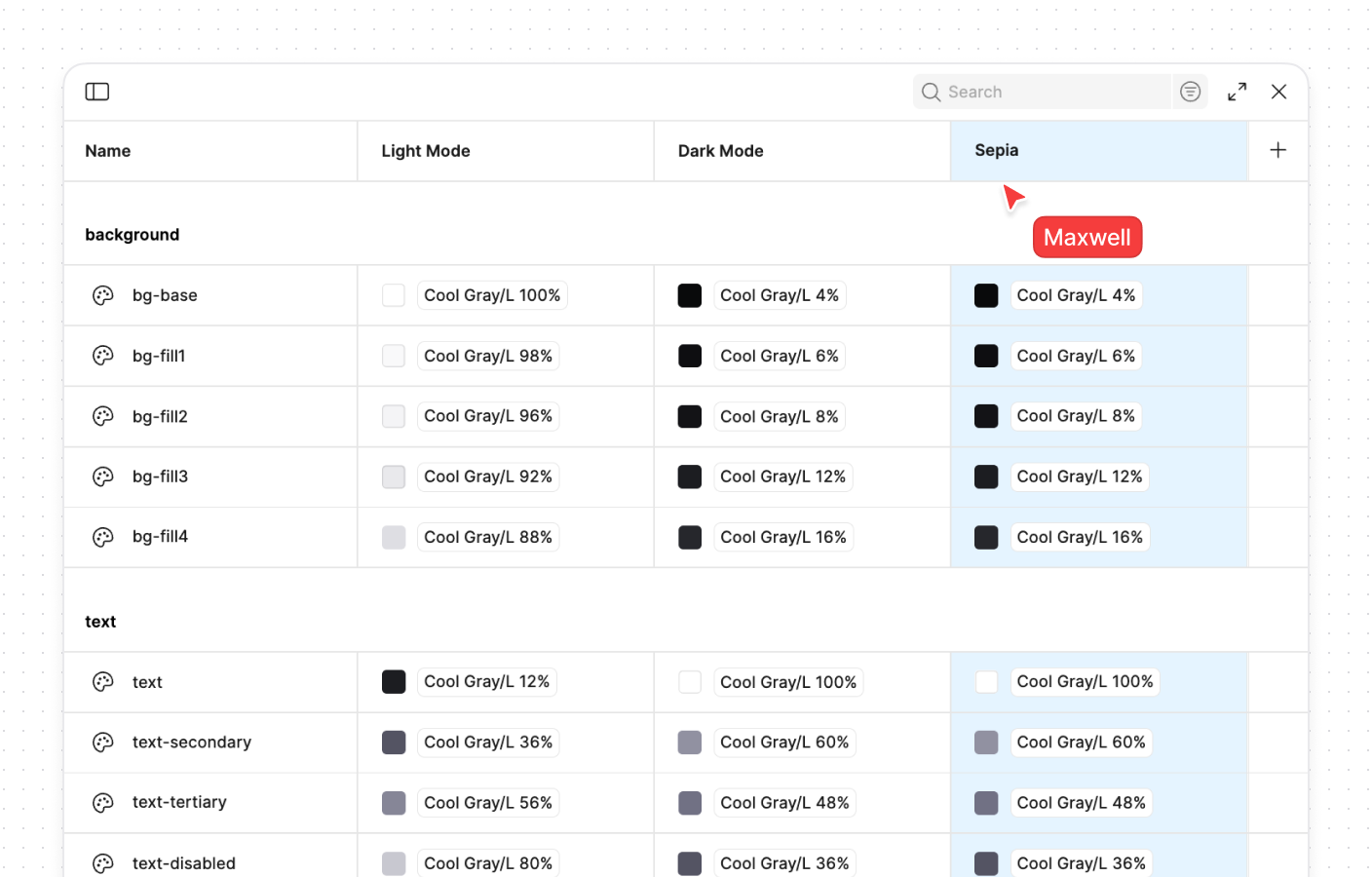Click the palette icon beside text-secondary
The height and width of the screenshot is (877, 1372).
[x=103, y=743]
